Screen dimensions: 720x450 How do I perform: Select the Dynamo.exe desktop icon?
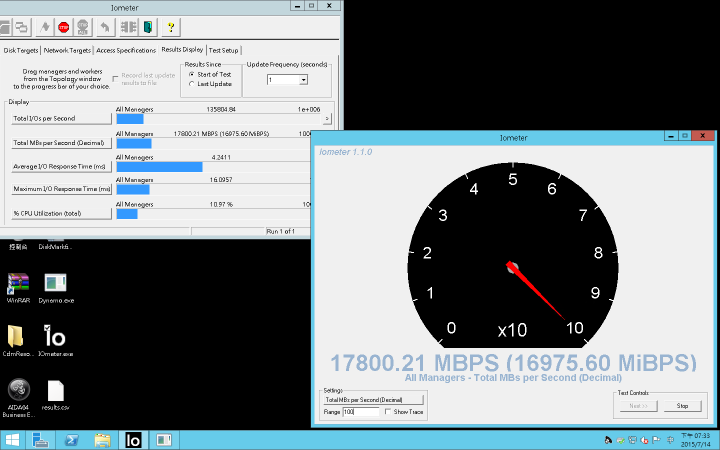tap(56, 289)
